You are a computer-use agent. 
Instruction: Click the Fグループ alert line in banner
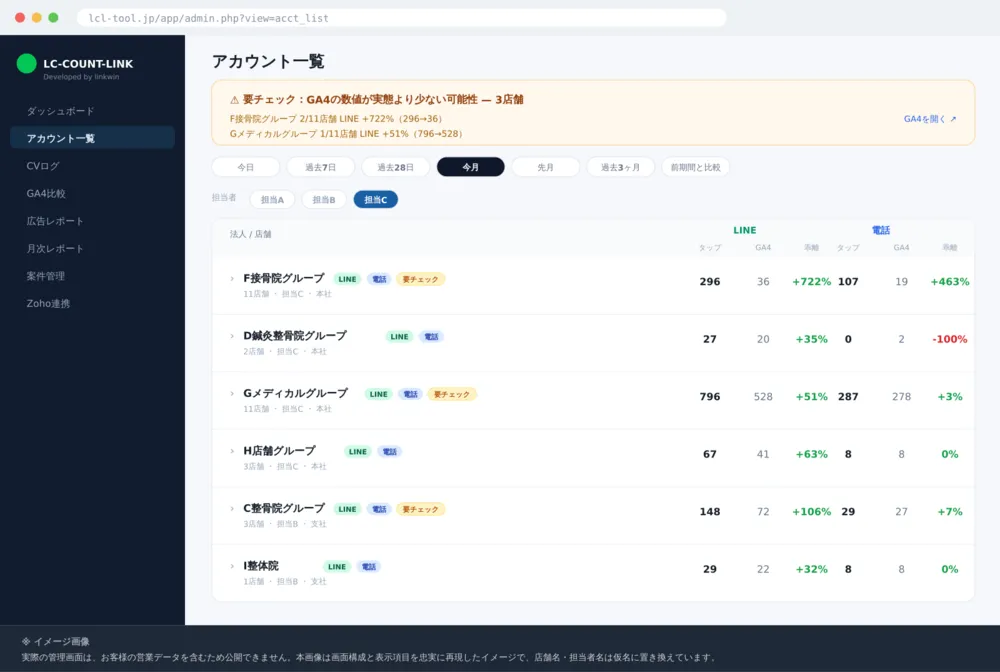[x=336, y=119]
